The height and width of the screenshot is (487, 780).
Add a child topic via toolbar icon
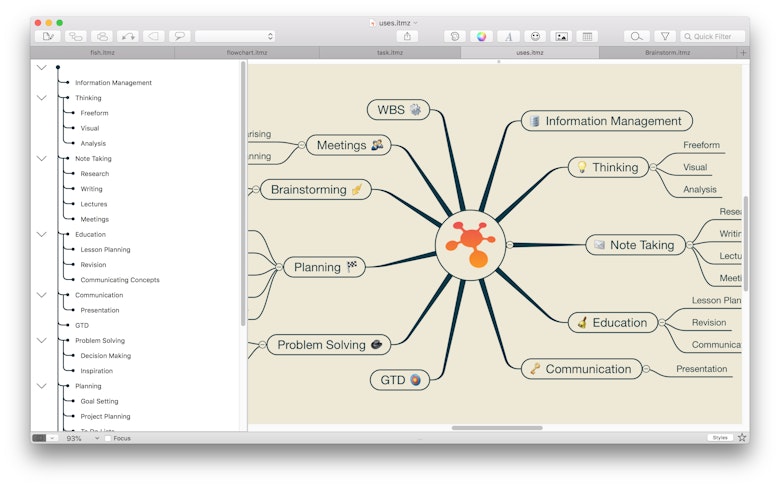point(75,36)
